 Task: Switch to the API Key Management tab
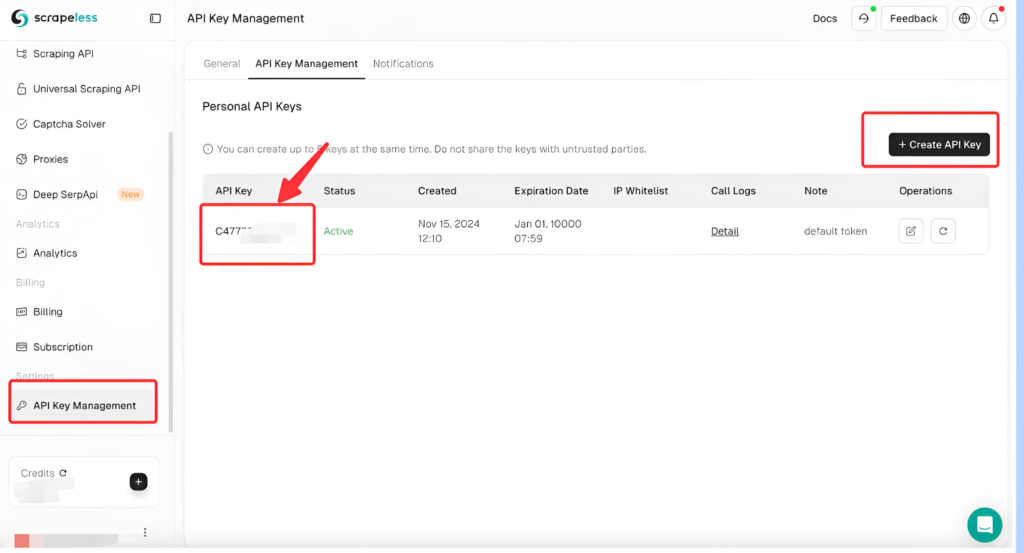point(306,64)
